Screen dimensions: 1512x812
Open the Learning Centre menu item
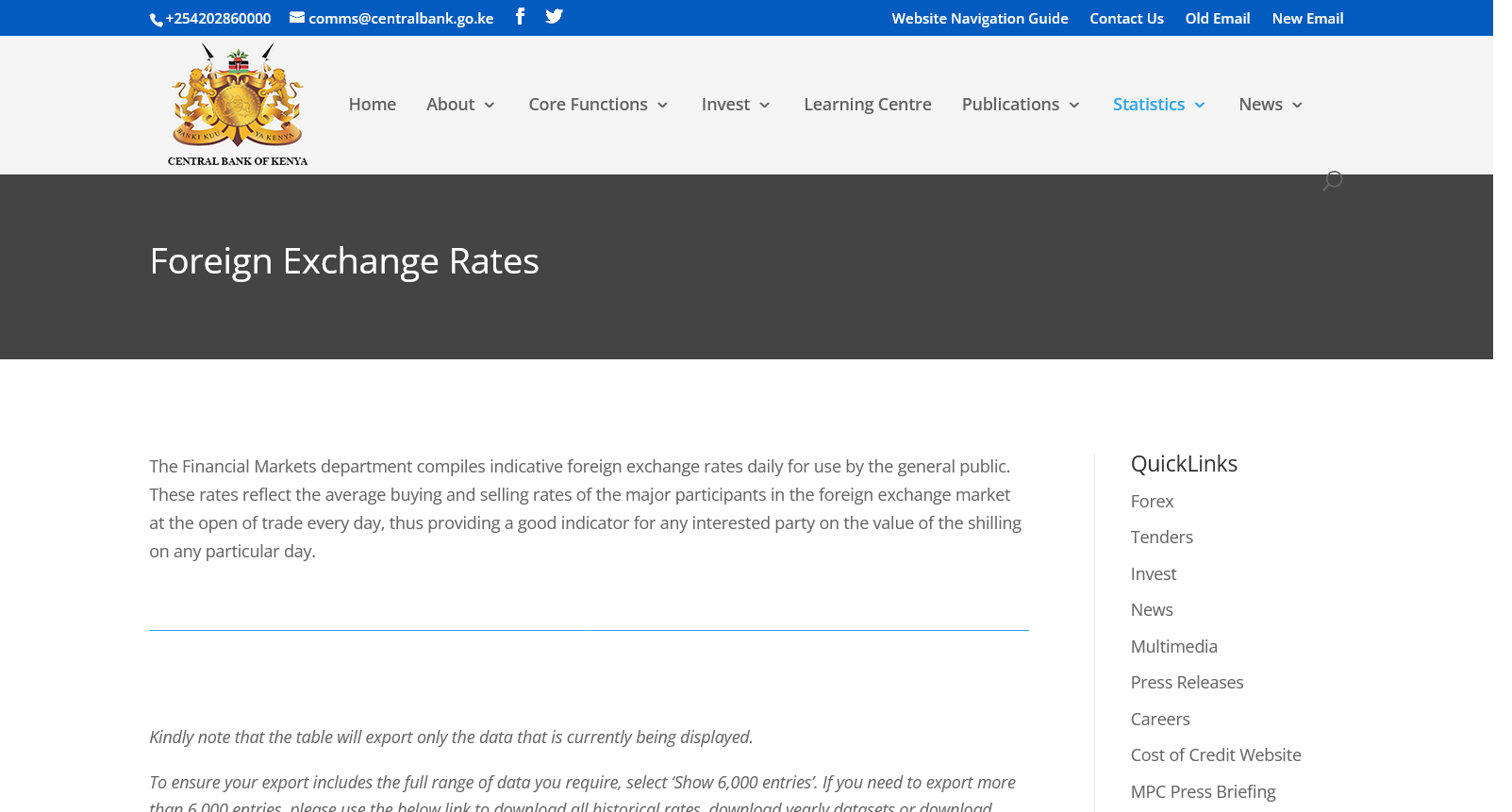(867, 105)
